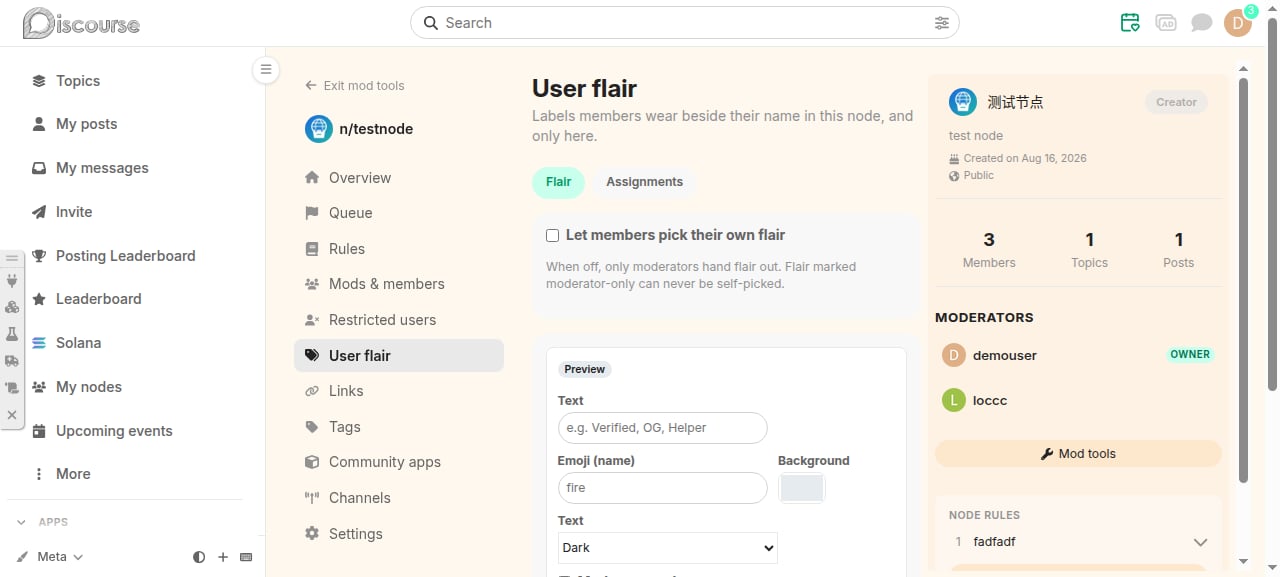Open the Text color Dark dropdown
Screen dimensions: 1280x577
click(x=667, y=548)
